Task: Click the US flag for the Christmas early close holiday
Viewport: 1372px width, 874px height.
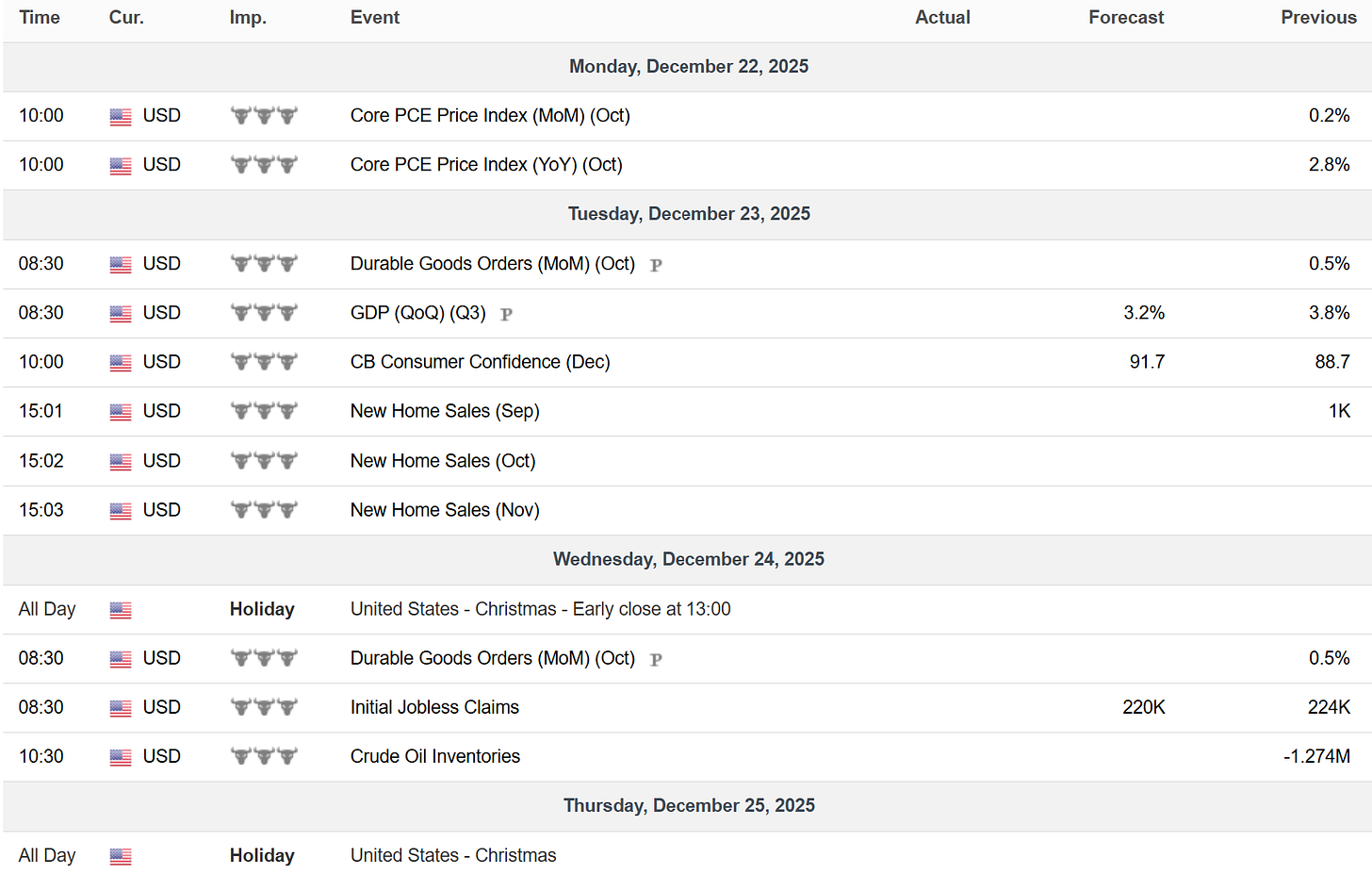Action: [x=121, y=610]
